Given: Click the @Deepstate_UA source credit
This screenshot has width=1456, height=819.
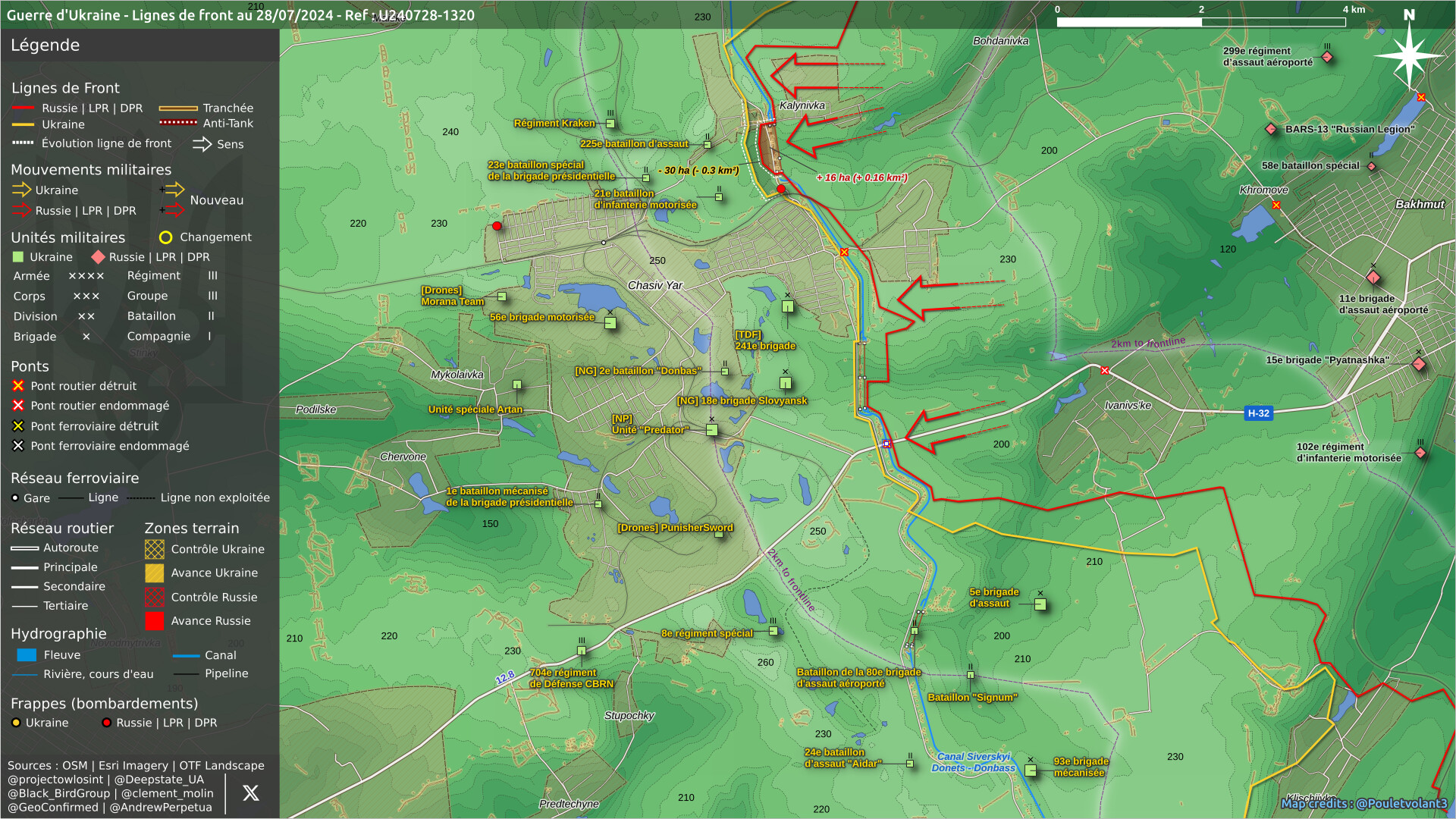Looking at the screenshot, I should point(159,780).
